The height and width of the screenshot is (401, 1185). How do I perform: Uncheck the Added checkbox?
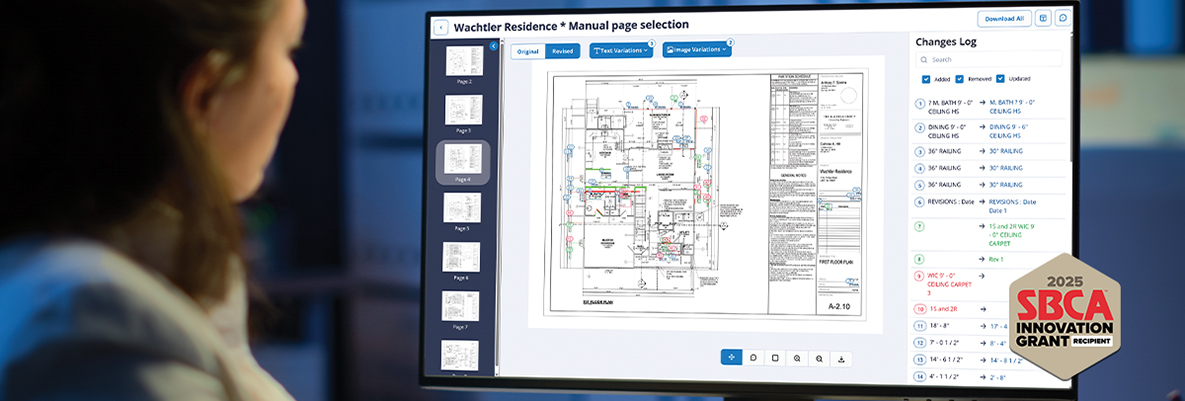(925, 79)
